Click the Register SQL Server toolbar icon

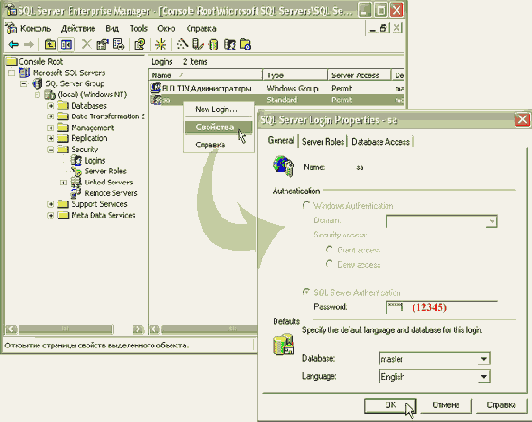tap(198, 44)
